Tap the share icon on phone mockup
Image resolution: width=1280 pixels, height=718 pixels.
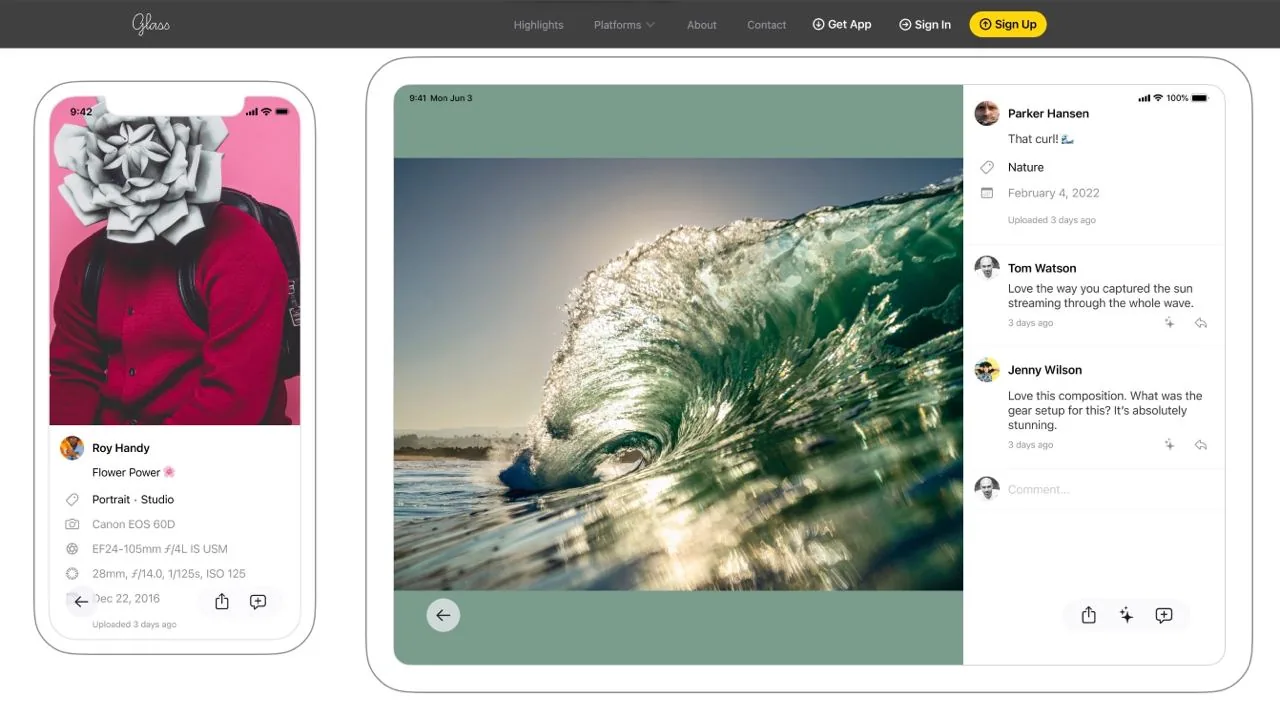tap(222, 601)
